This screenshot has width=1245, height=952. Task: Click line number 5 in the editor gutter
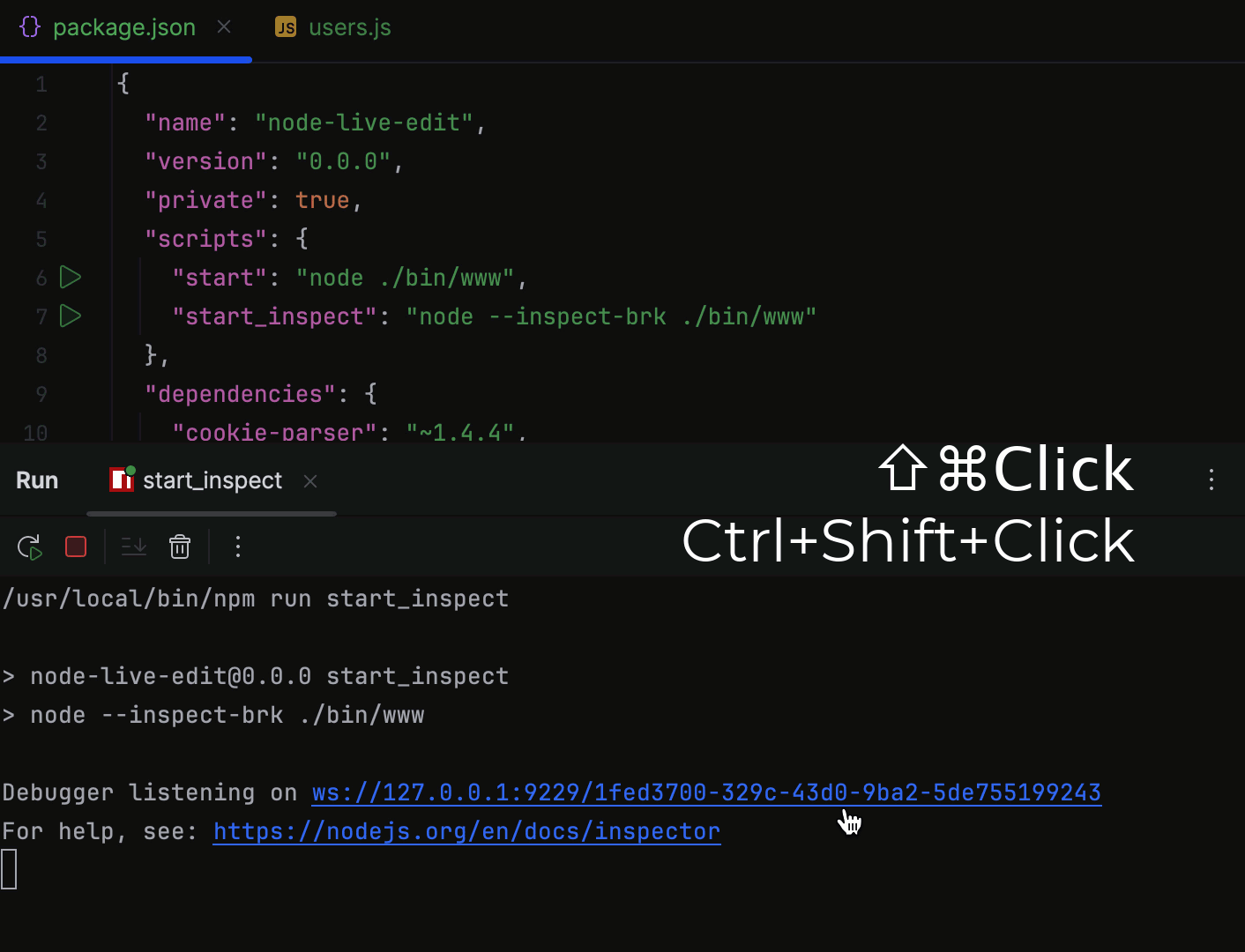(x=41, y=238)
